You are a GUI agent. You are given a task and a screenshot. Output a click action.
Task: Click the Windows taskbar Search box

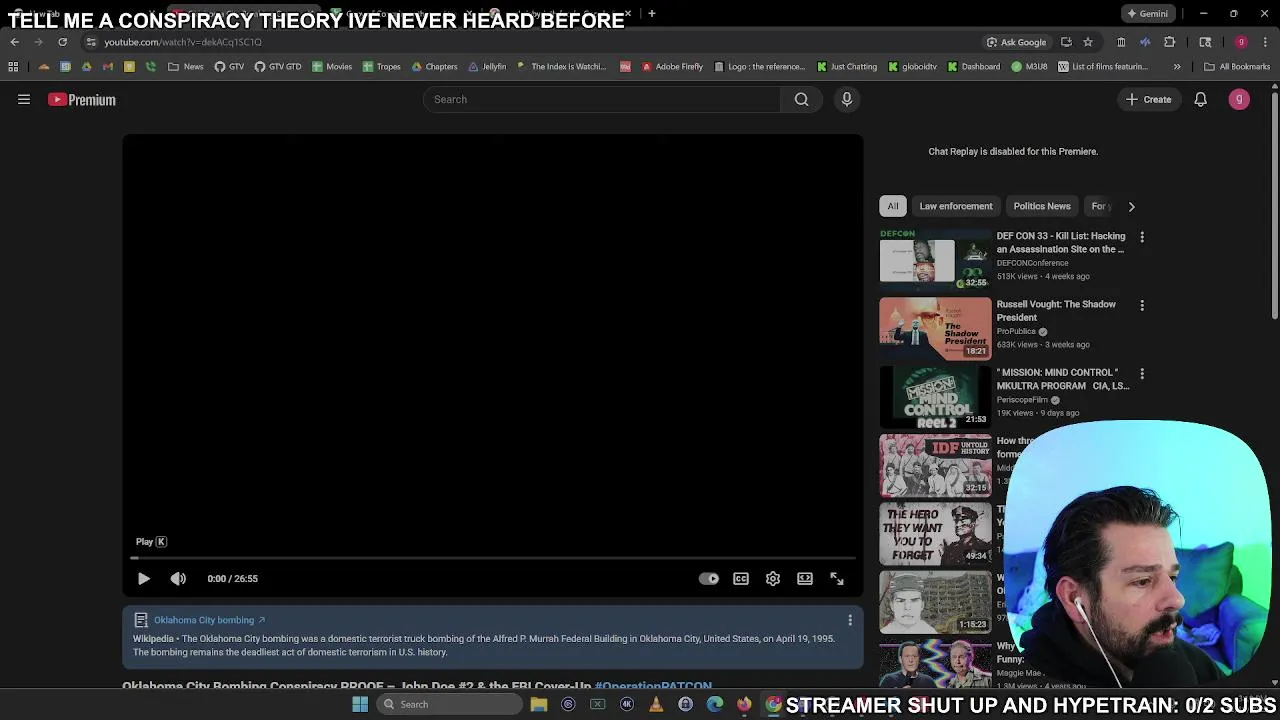pos(450,704)
